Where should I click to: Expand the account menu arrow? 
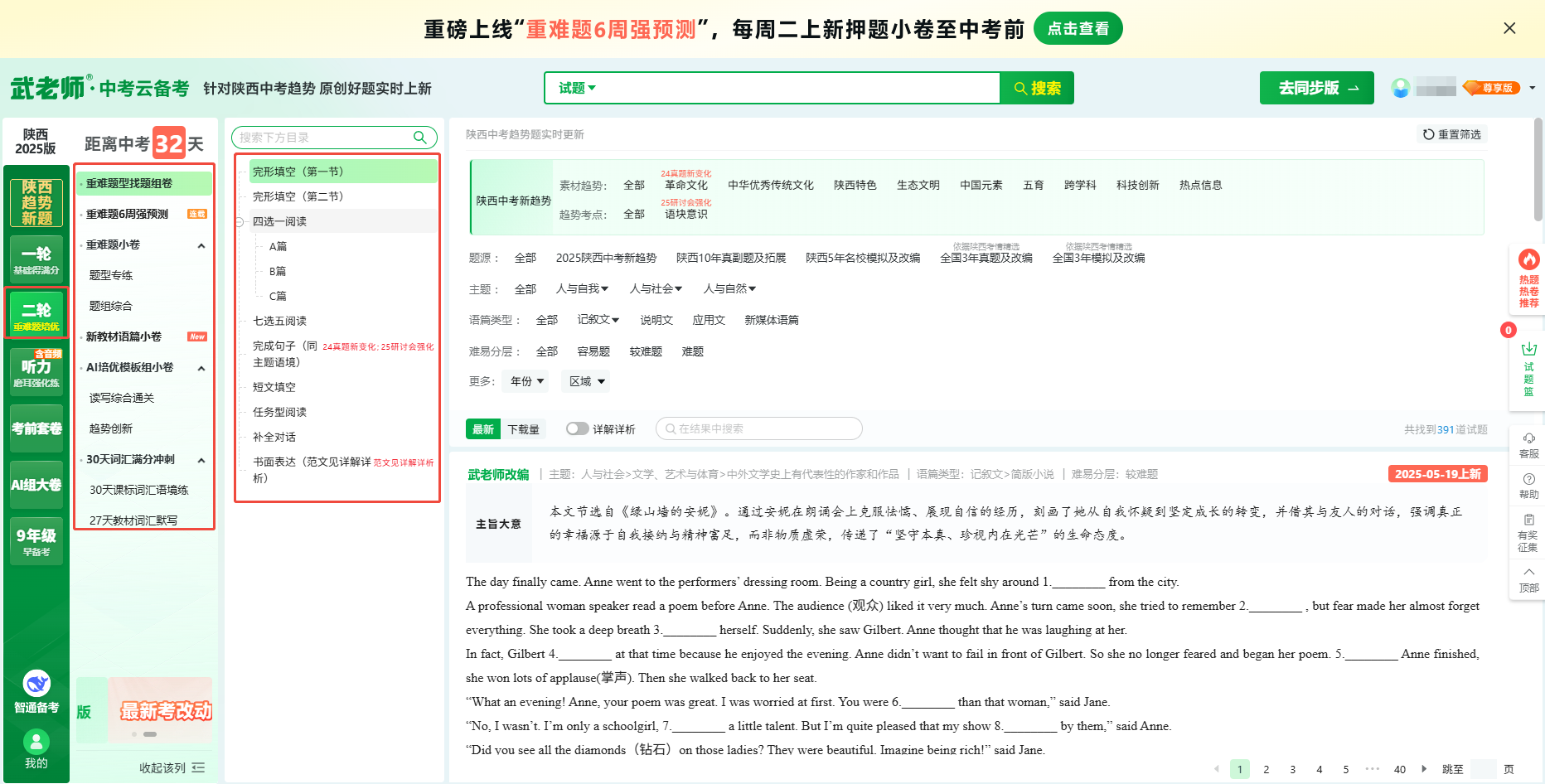pyautogui.click(x=1533, y=88)
